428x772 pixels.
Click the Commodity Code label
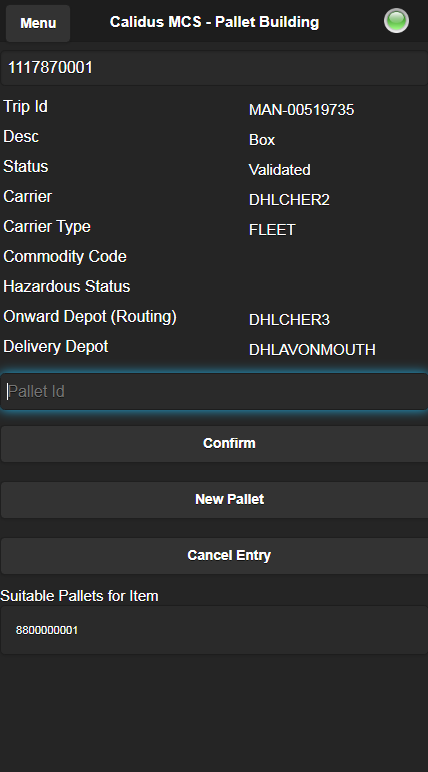click(65, 257)
